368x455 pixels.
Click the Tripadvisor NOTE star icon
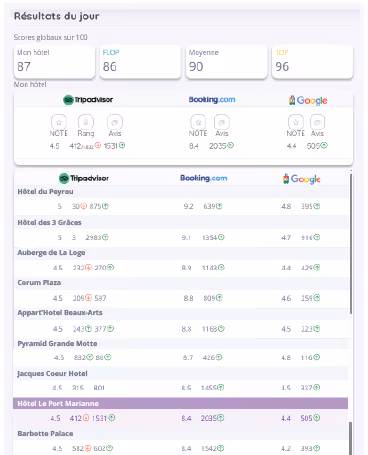pyautogui.click(x=59, y=122)
